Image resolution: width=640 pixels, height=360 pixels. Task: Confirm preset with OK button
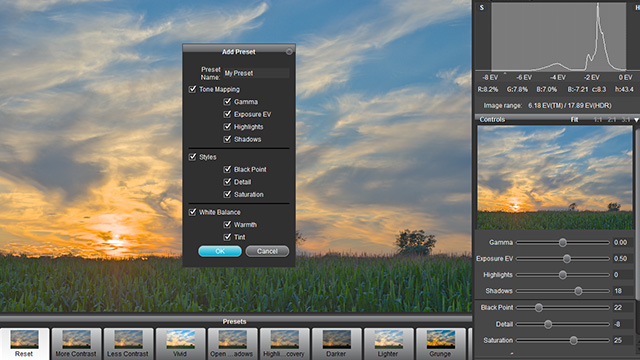220,251
